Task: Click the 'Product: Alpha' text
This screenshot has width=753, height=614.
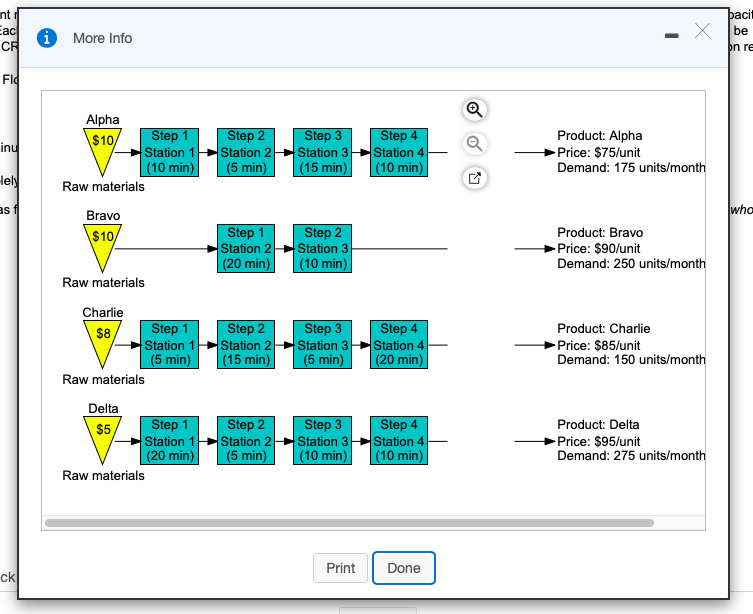Action: coord(599,136)
